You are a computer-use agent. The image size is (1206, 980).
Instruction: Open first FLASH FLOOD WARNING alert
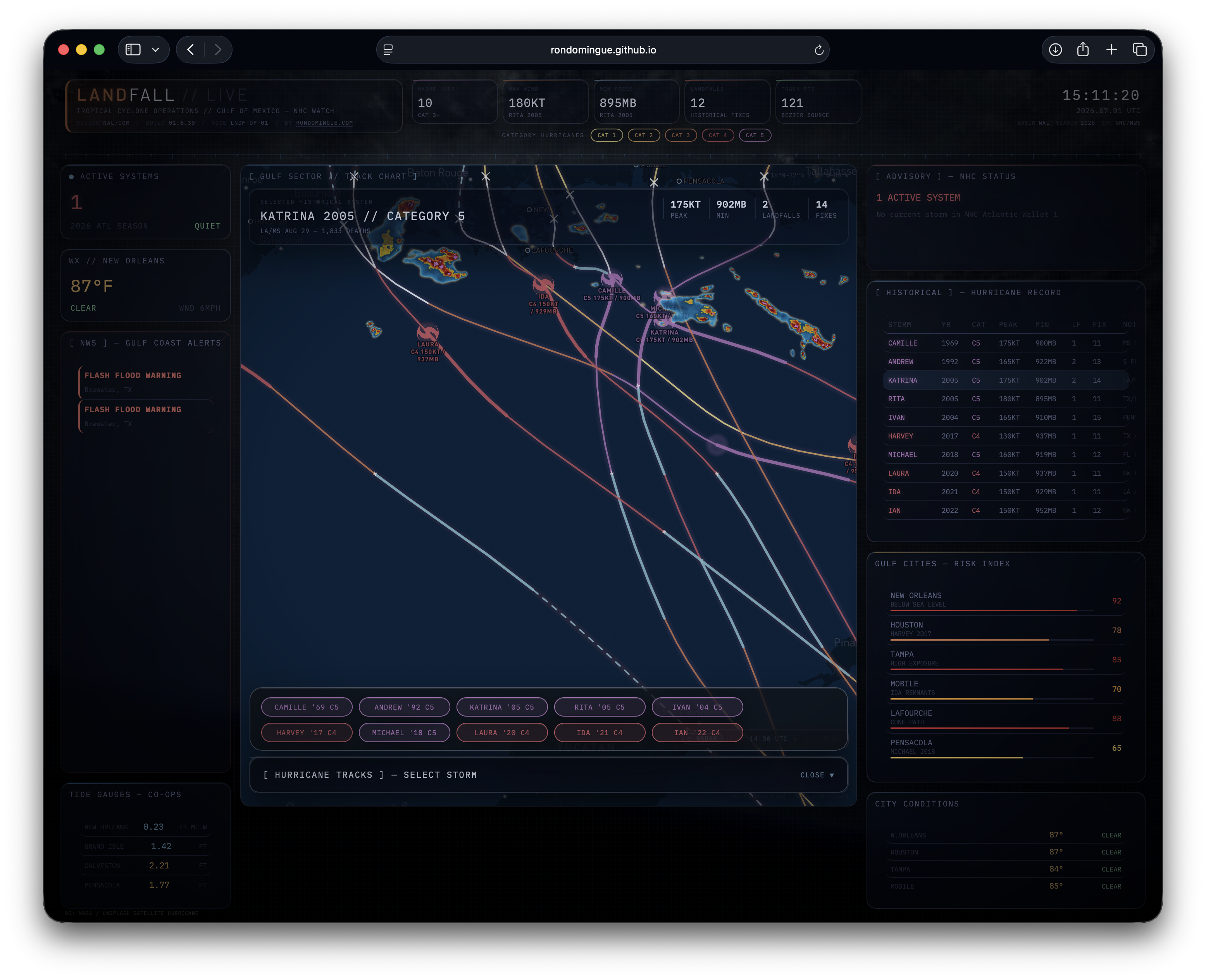tap(146, 382)
